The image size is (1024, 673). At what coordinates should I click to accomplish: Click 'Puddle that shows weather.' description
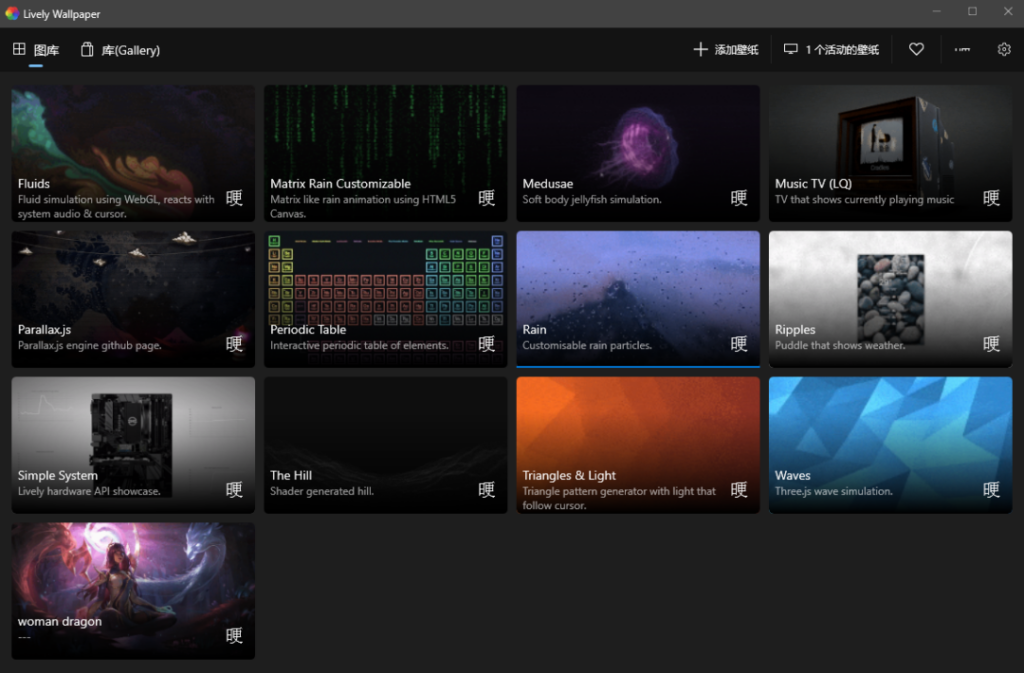840,345
